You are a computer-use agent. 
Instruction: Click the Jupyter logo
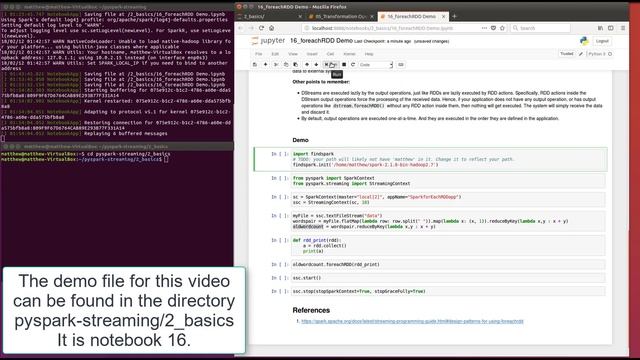(x=268, y=41)
